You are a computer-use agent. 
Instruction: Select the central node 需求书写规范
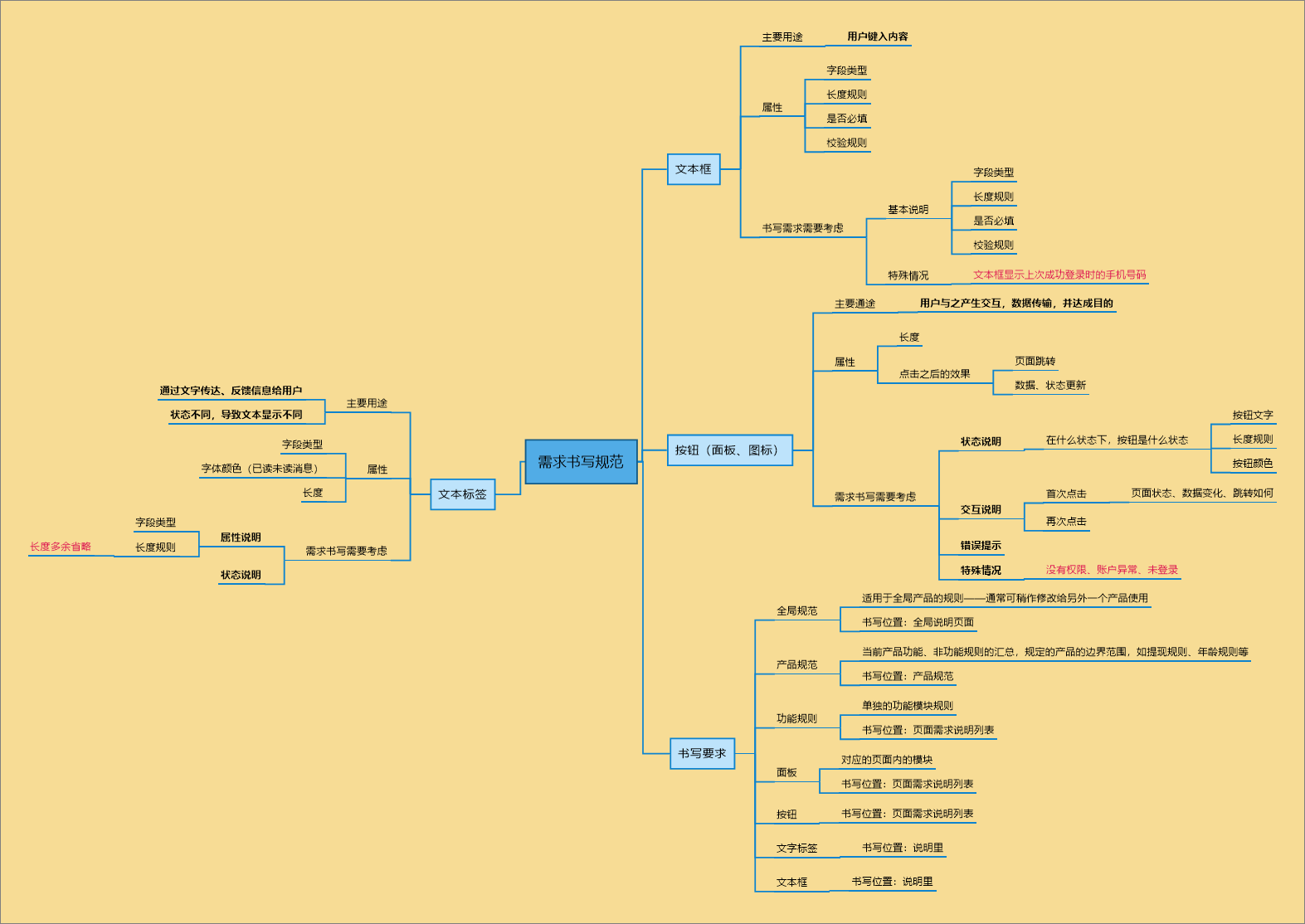(581, 462)
